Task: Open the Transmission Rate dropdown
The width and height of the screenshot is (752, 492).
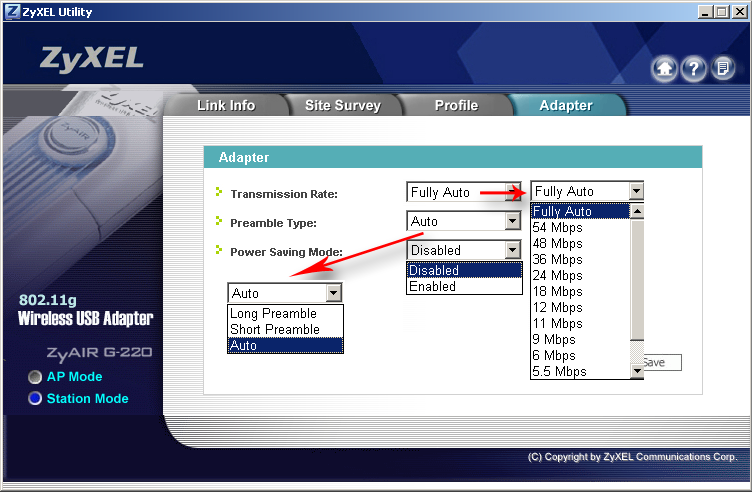Action: pos(463,192)
